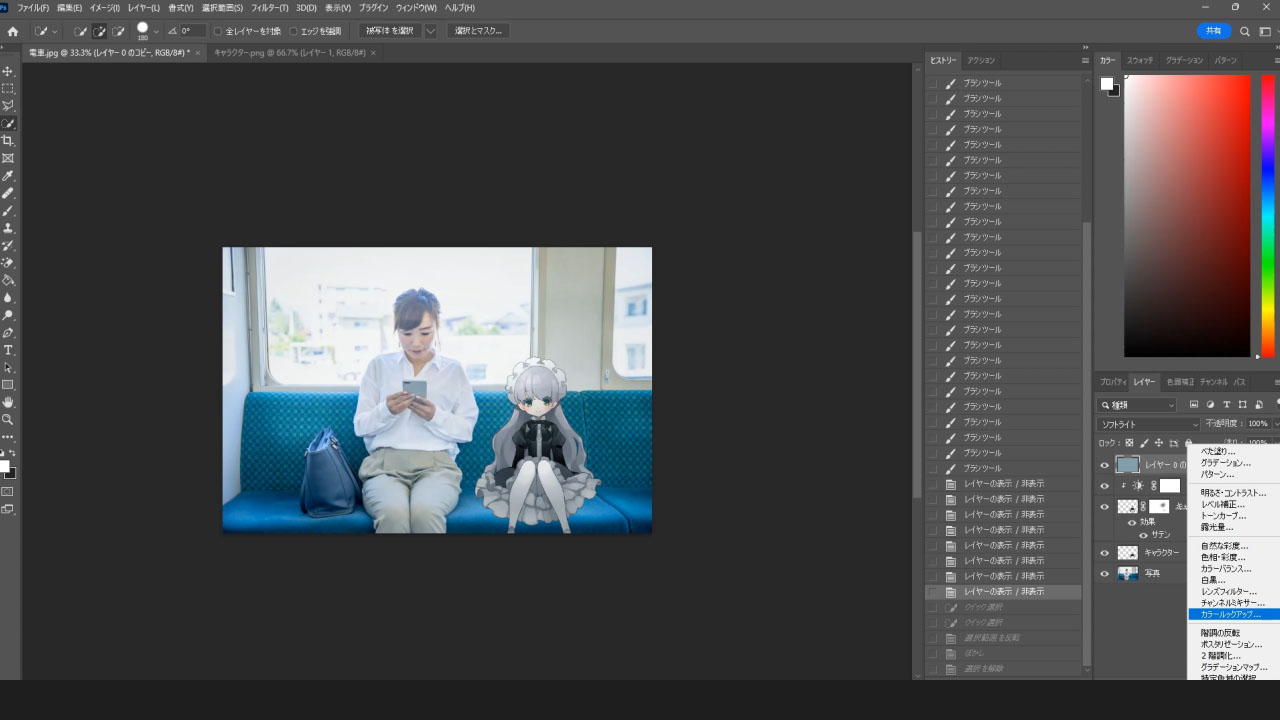Select the Path Selection tool
This screenshot has width=1280, height=720.
coord(8,367)
